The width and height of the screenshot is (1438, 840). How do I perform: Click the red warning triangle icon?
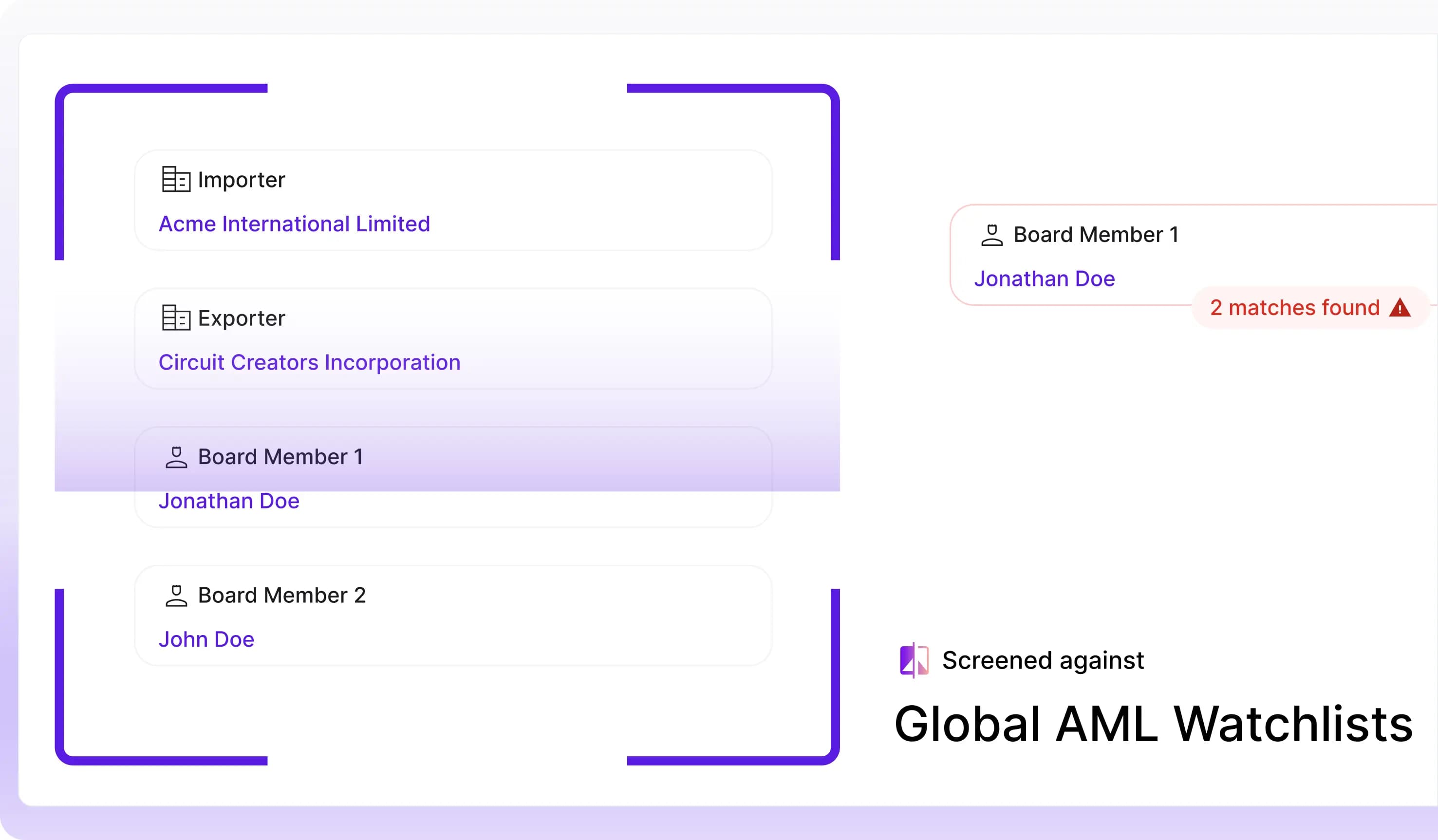(1400, 308)
